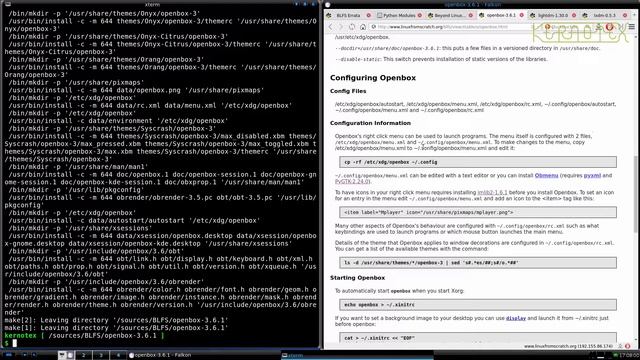Click the Starting Openbox heading
This screenshot has height=360, width=640.
[357, 278]
